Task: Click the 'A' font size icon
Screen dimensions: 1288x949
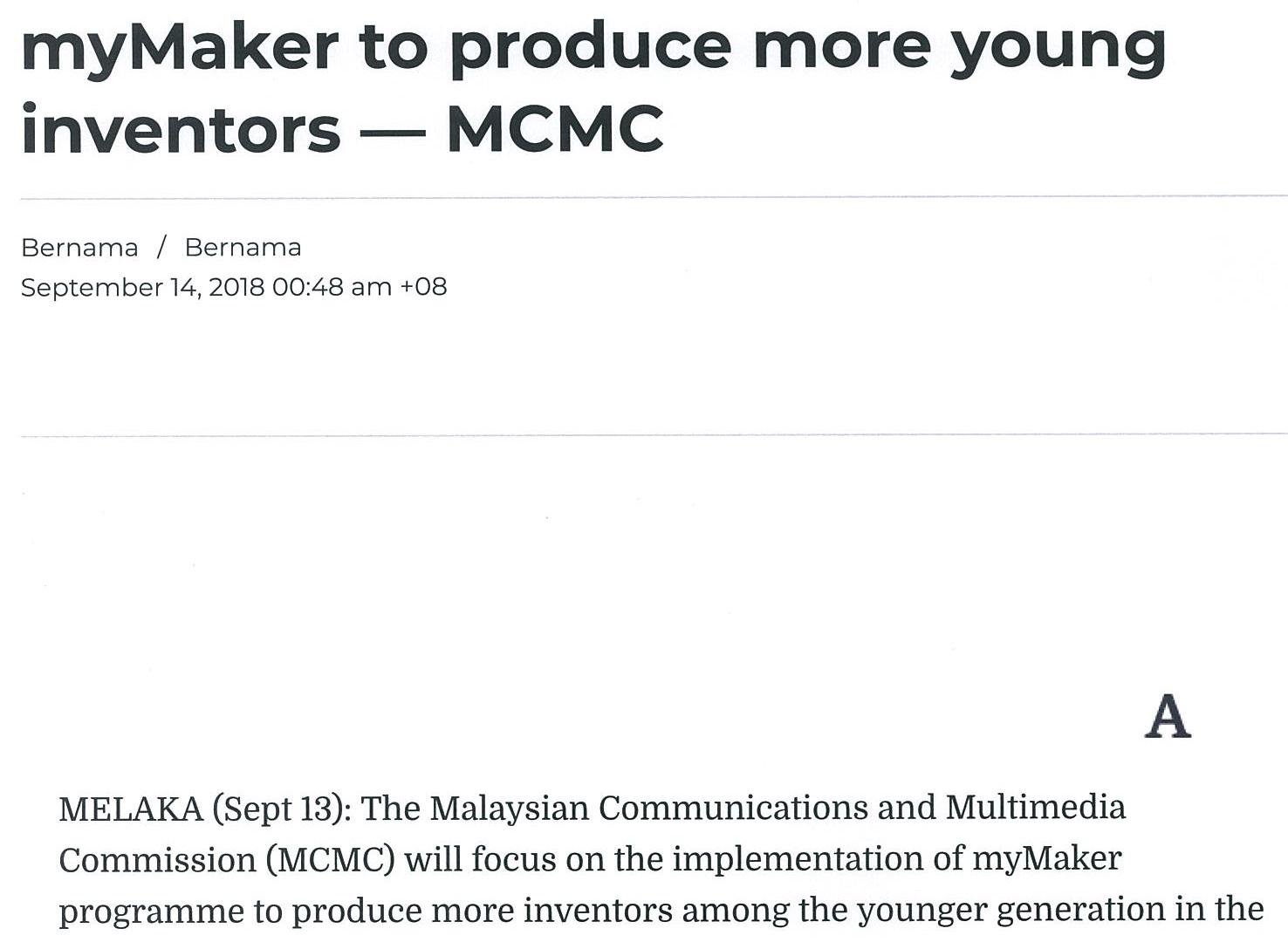Action: point(1168,717)
